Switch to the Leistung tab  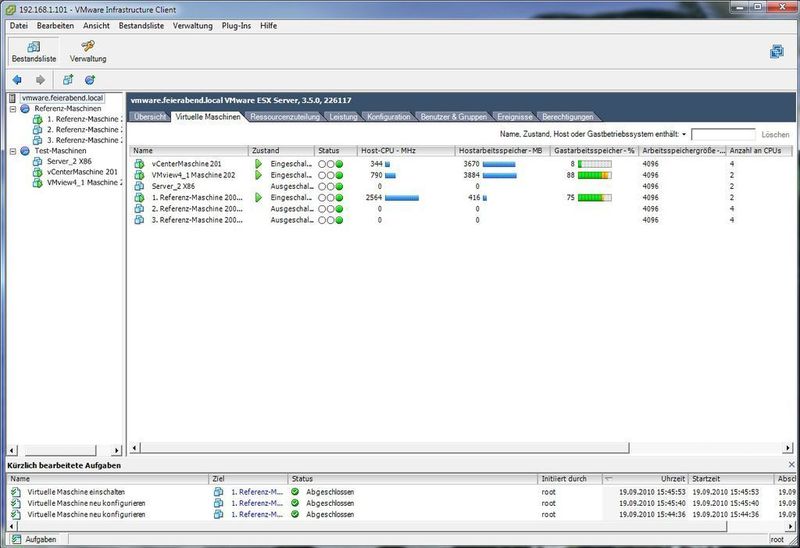click(x=343, y=117)
